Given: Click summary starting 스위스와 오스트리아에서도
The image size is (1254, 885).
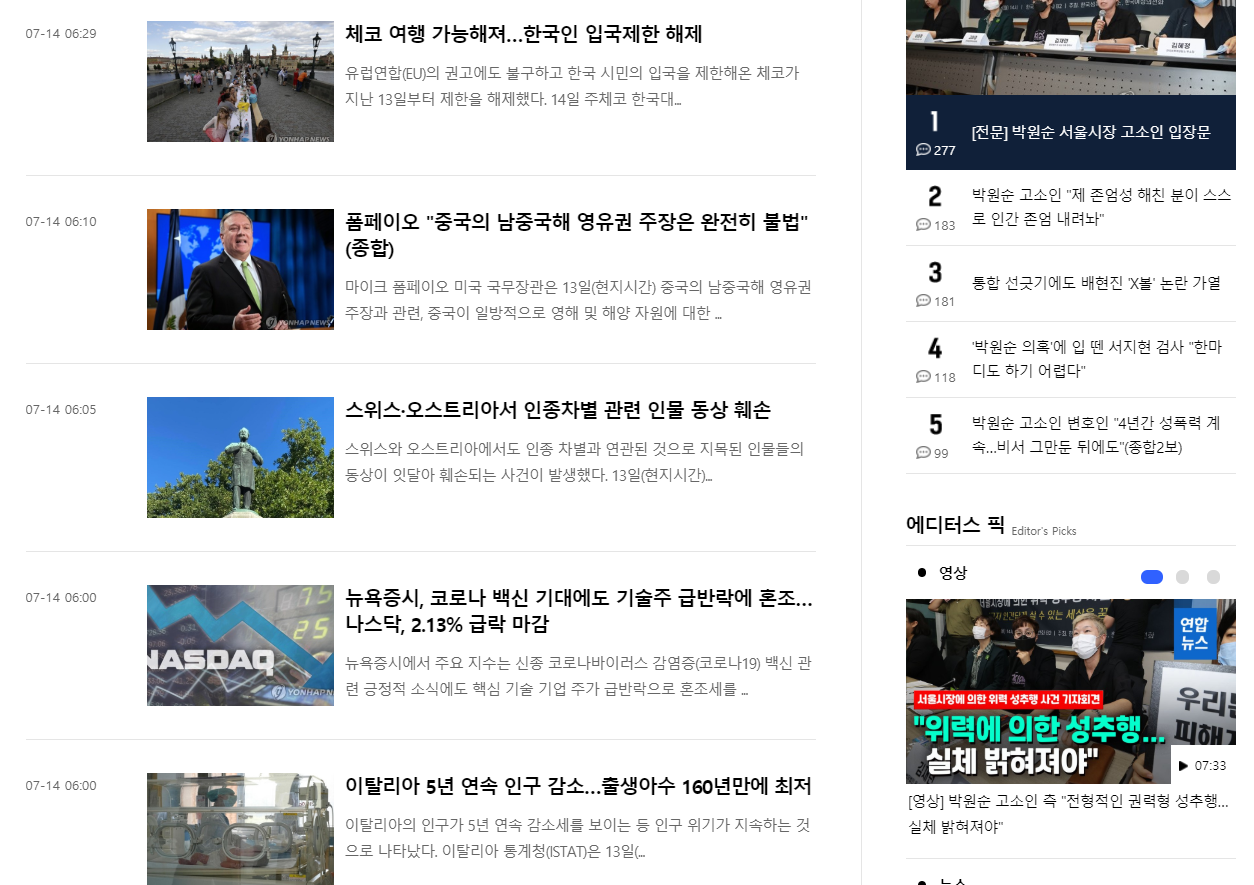Looking at the screenshot, I should (x=574, y=462).
